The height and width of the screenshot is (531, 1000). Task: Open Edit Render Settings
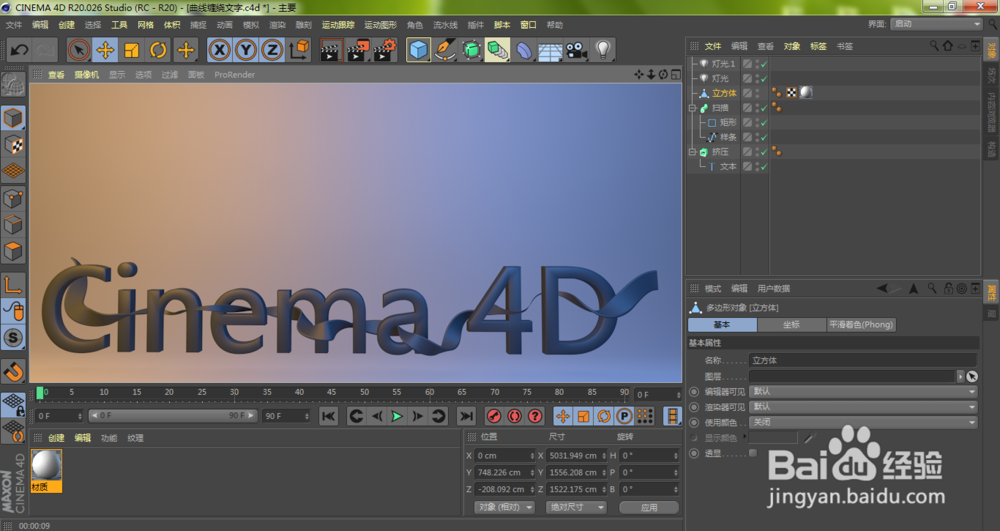click(385, 50)
